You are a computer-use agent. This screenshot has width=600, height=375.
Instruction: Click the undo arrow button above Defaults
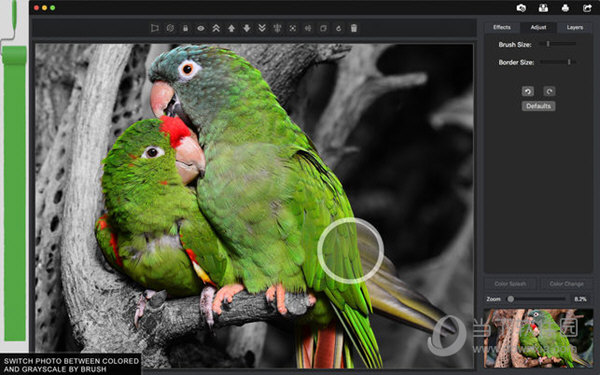click(x=528, y=91)
